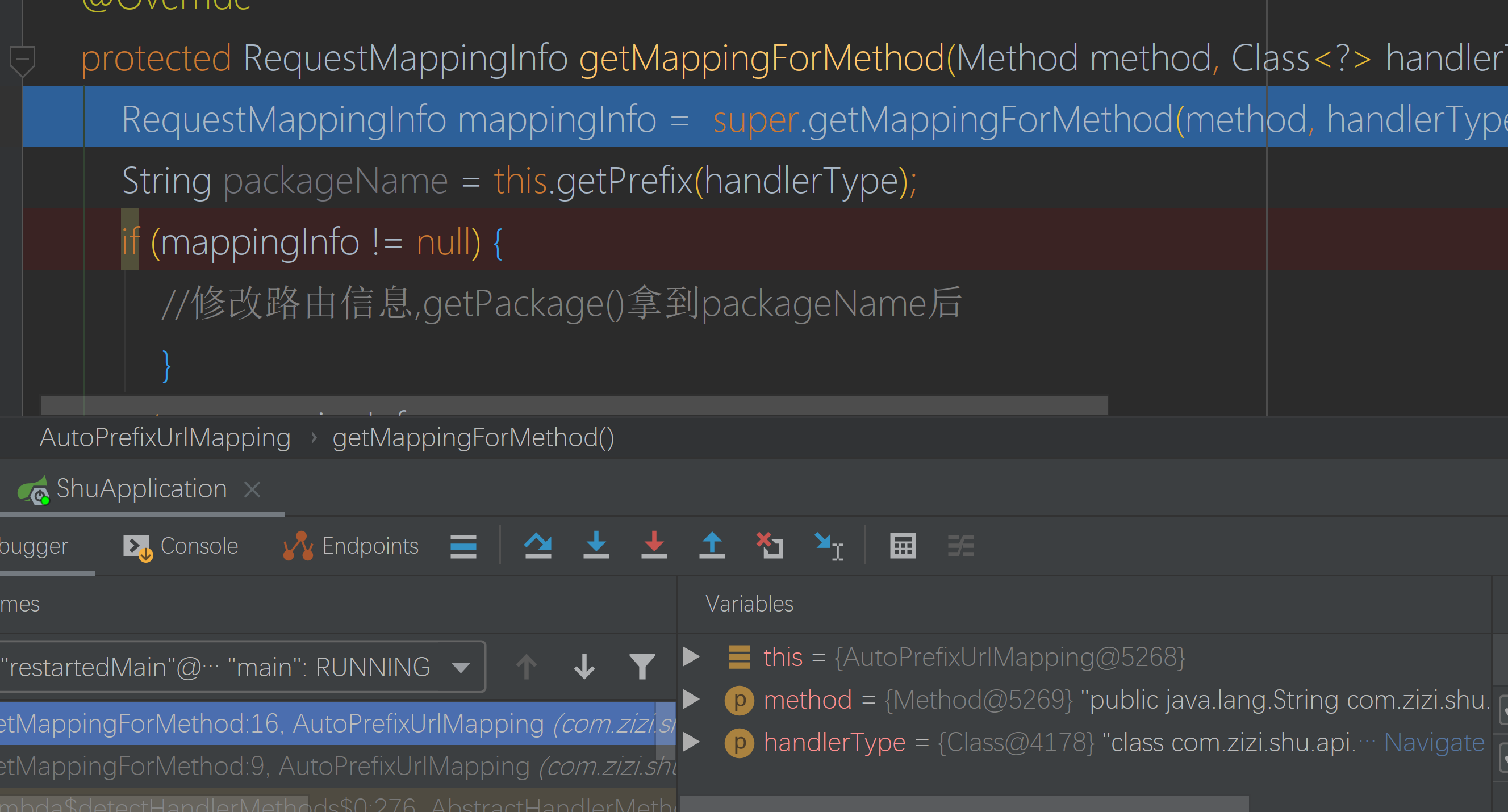Click the Run to Cursor icon
This screenshot has height=812, width=1508.
click(x=828, y=546)
